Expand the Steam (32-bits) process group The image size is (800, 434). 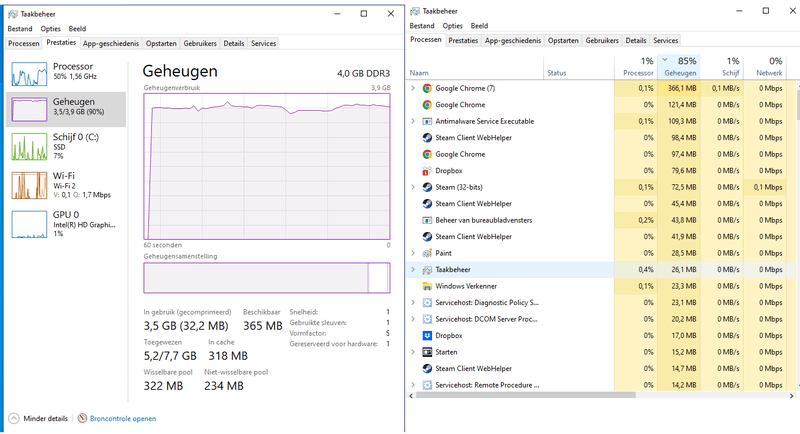coord(413,187)
